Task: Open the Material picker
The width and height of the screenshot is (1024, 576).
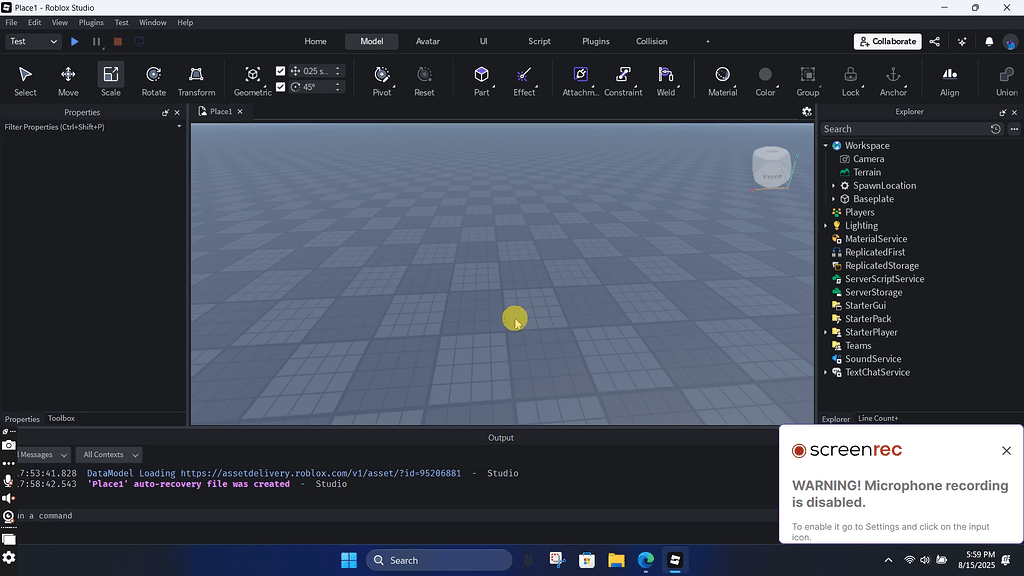Action: tap(722, 80)
